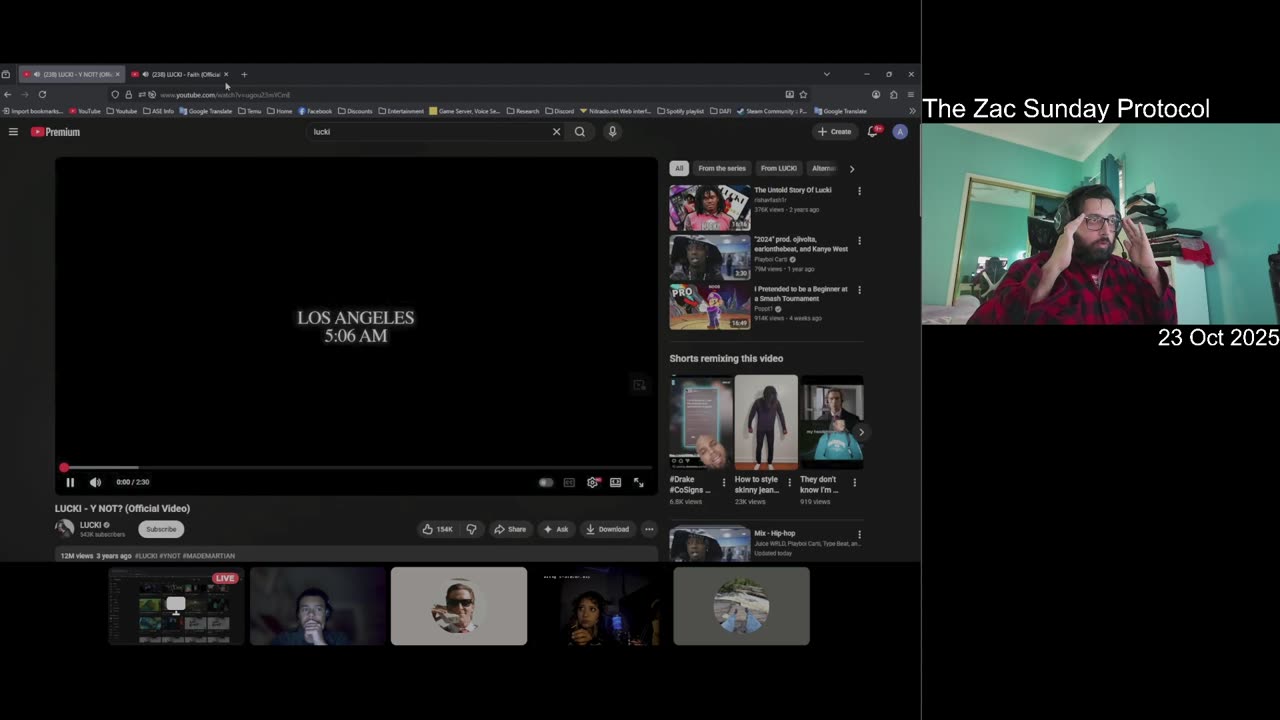Play the "2024" Playboi Carti video title
Image resolution: width=1280 pixels, height=720 pixels.
(801, 244)
